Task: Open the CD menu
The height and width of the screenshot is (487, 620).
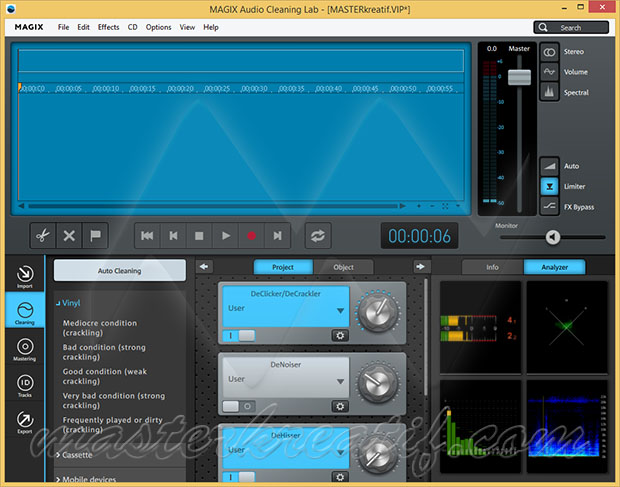Action: (x=132, y=27)
